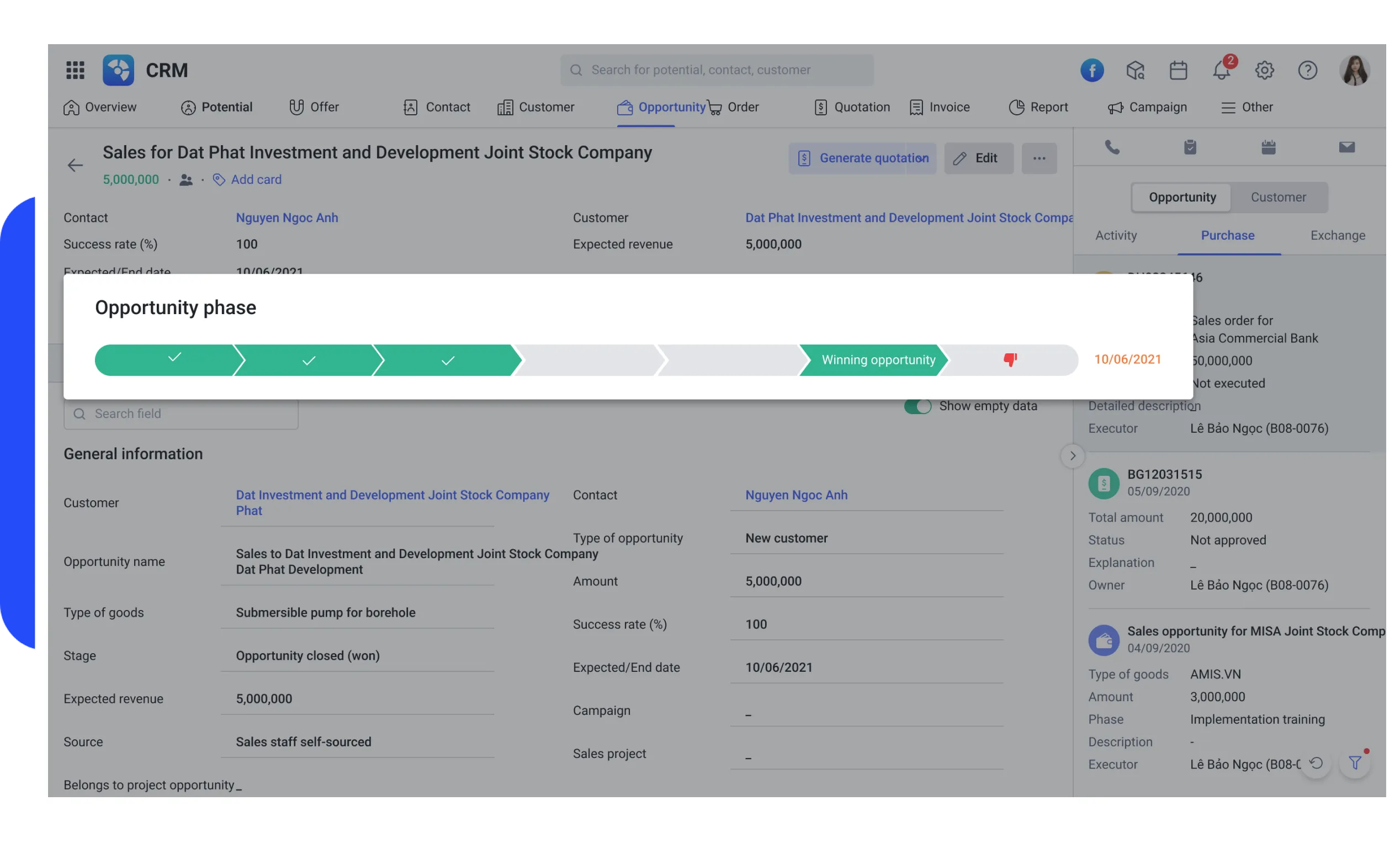Click the Facebook icon in the top bar

click(x=1091, y=70)
